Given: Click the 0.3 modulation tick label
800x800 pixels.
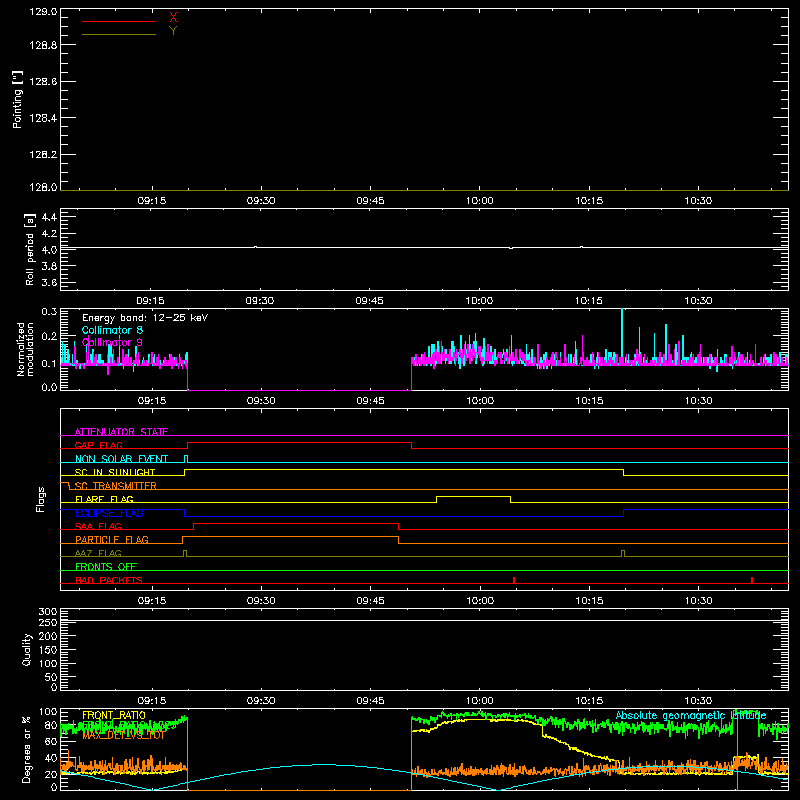Looking at the screenshot, I should click(49, 312).
